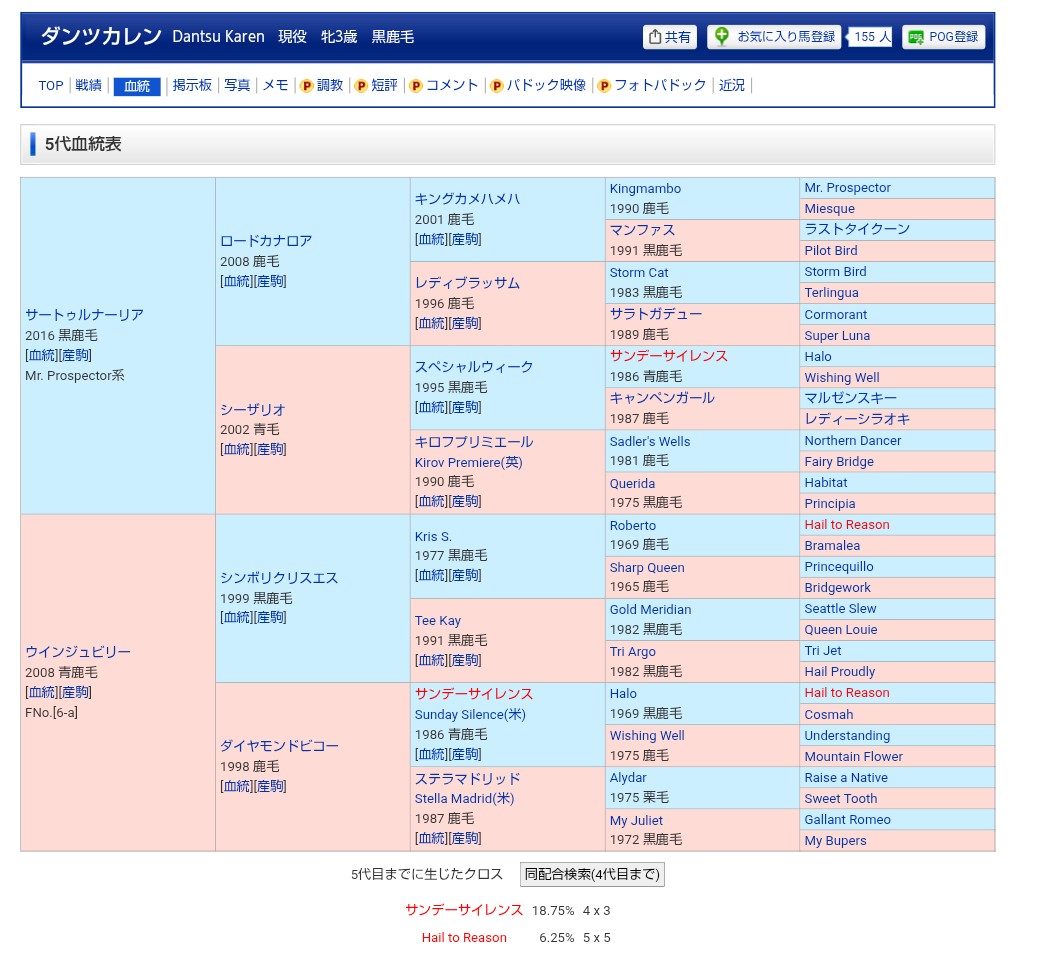Open the 近況 tab
This screenshot has height=955, width=1048.
pyautogui.click(x=732, y=86)
